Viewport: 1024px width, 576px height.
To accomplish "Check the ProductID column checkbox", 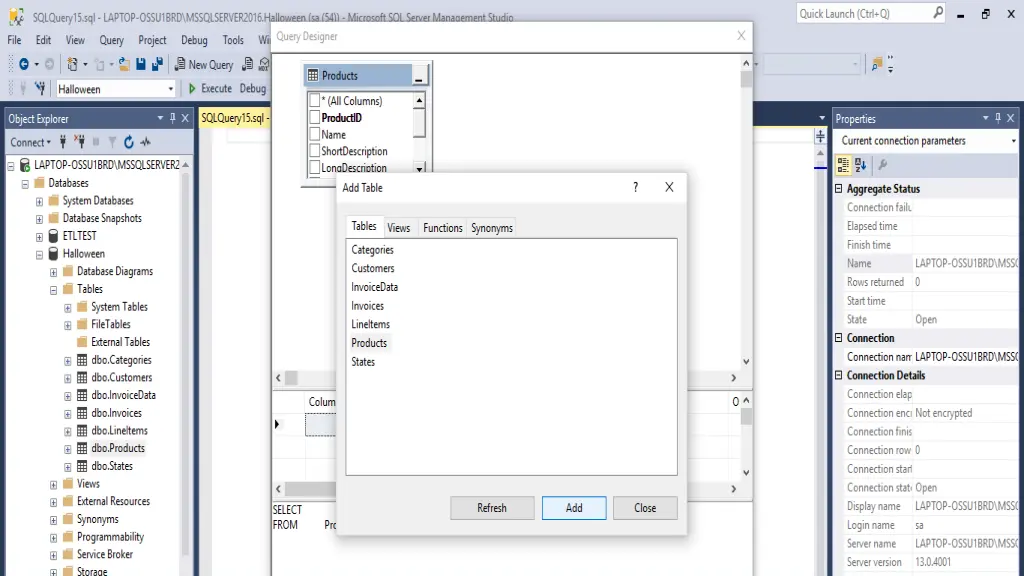I will 315,118.
